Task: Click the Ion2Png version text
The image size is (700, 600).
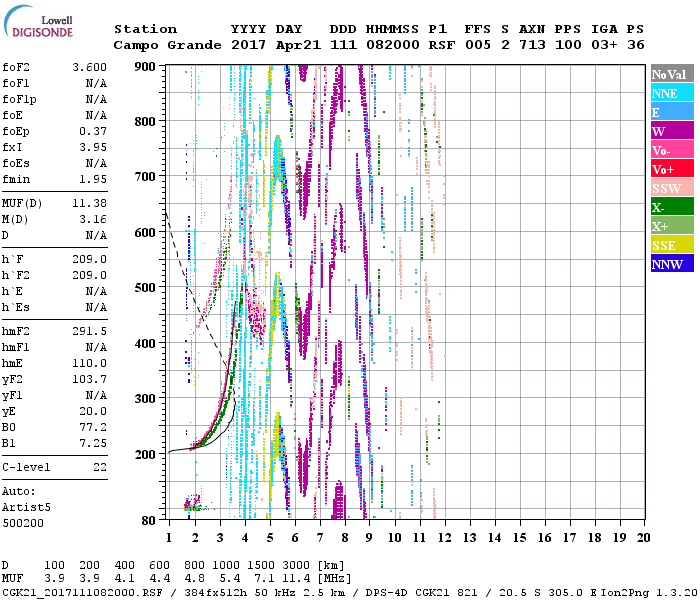Action: [650, 592]
